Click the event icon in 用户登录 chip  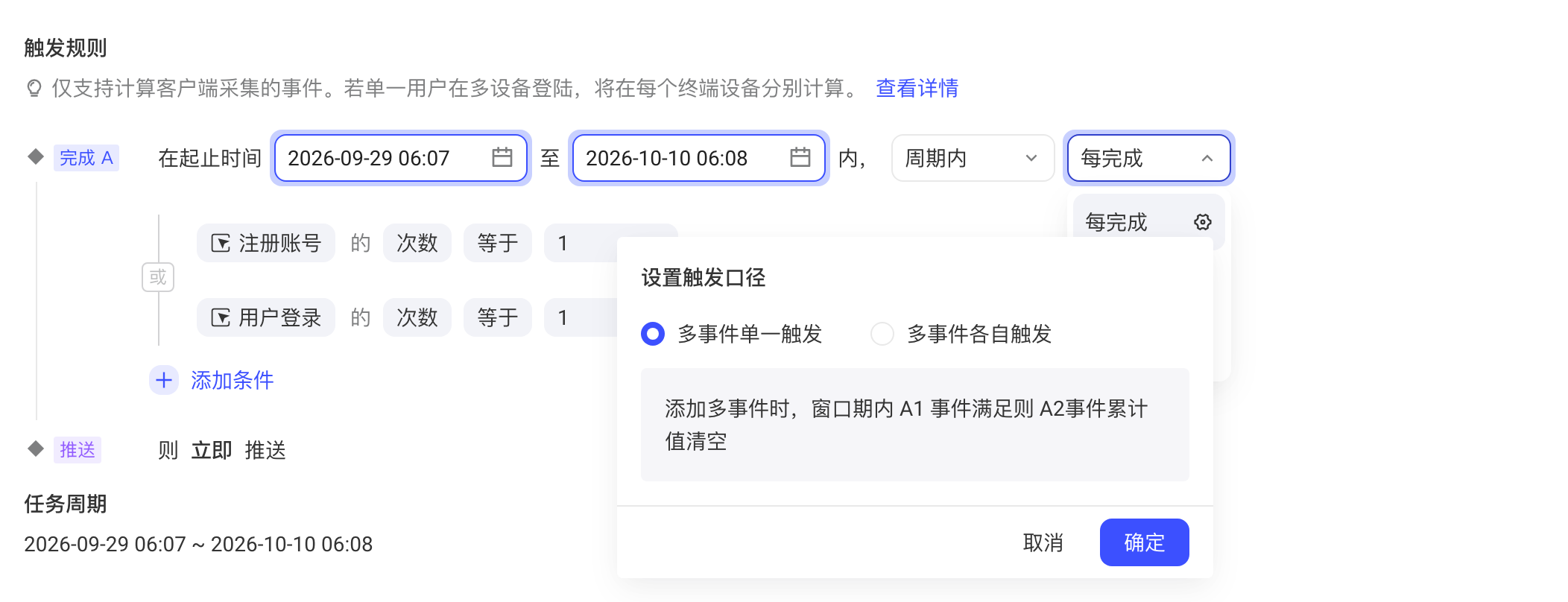point(221,317)
